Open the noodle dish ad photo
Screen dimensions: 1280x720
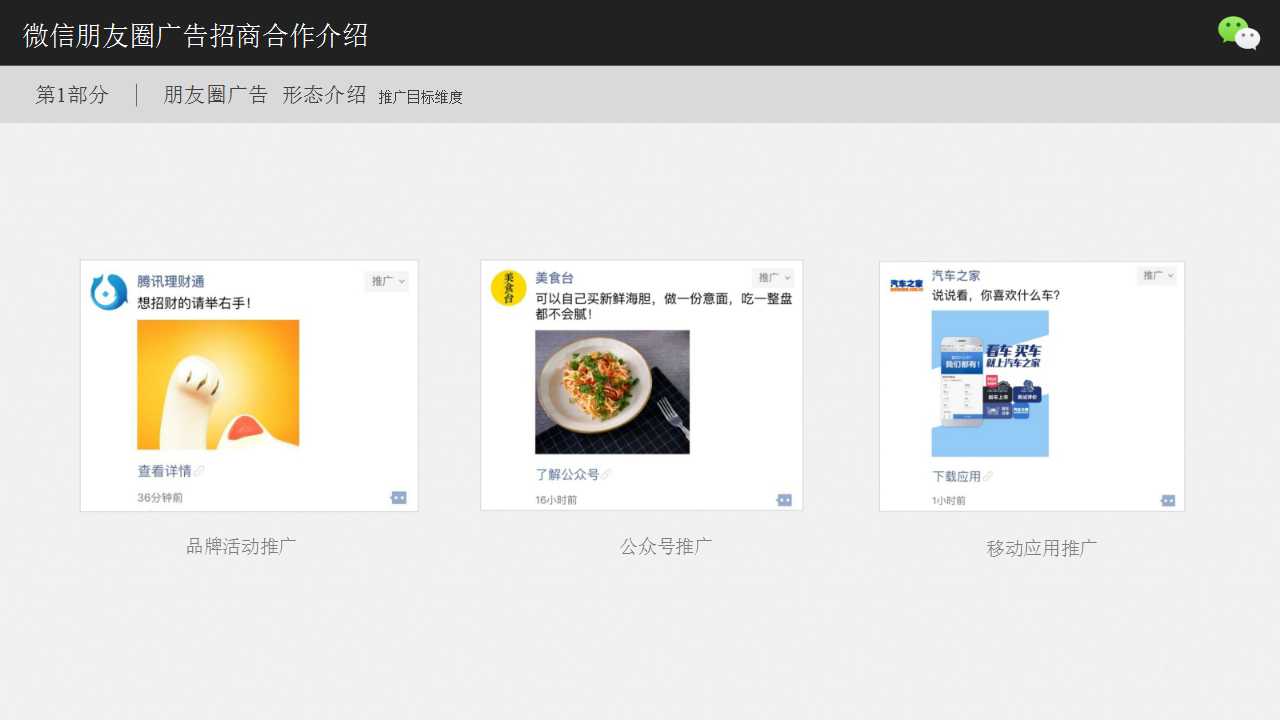coord(612,392)
